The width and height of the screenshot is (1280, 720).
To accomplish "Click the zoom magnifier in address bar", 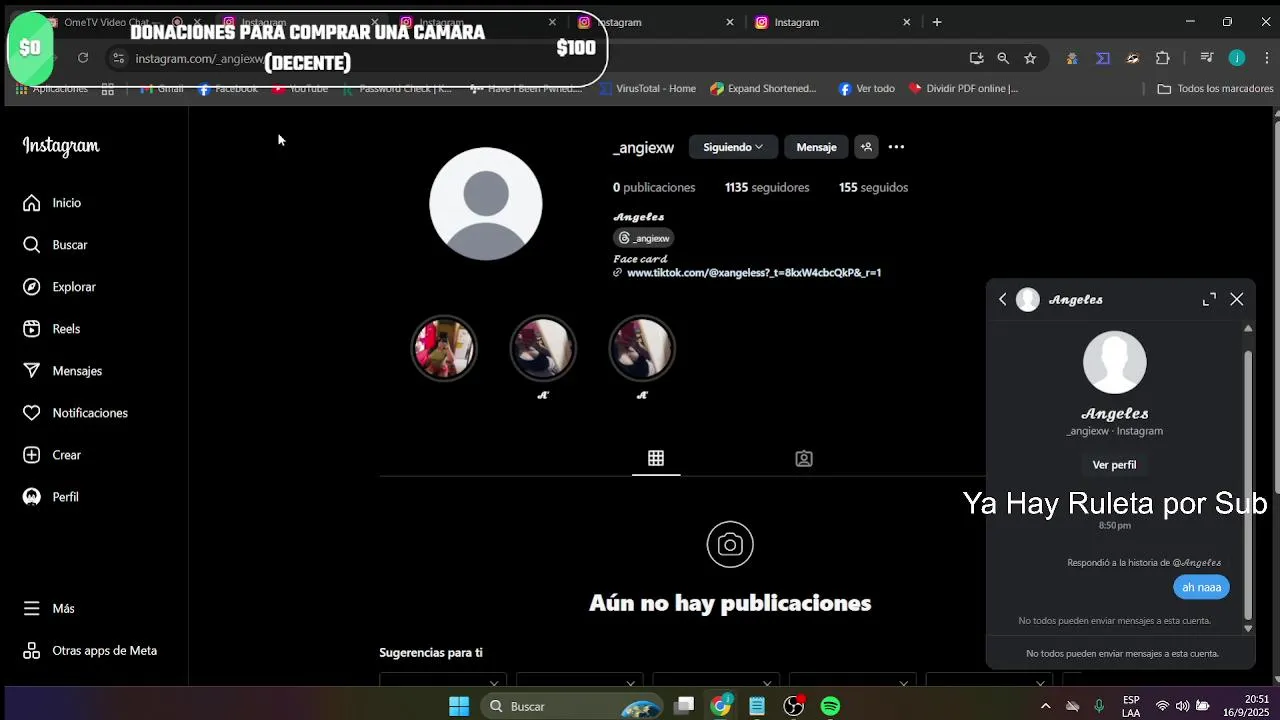I will pyautogui.click(x=1003, y=58).
